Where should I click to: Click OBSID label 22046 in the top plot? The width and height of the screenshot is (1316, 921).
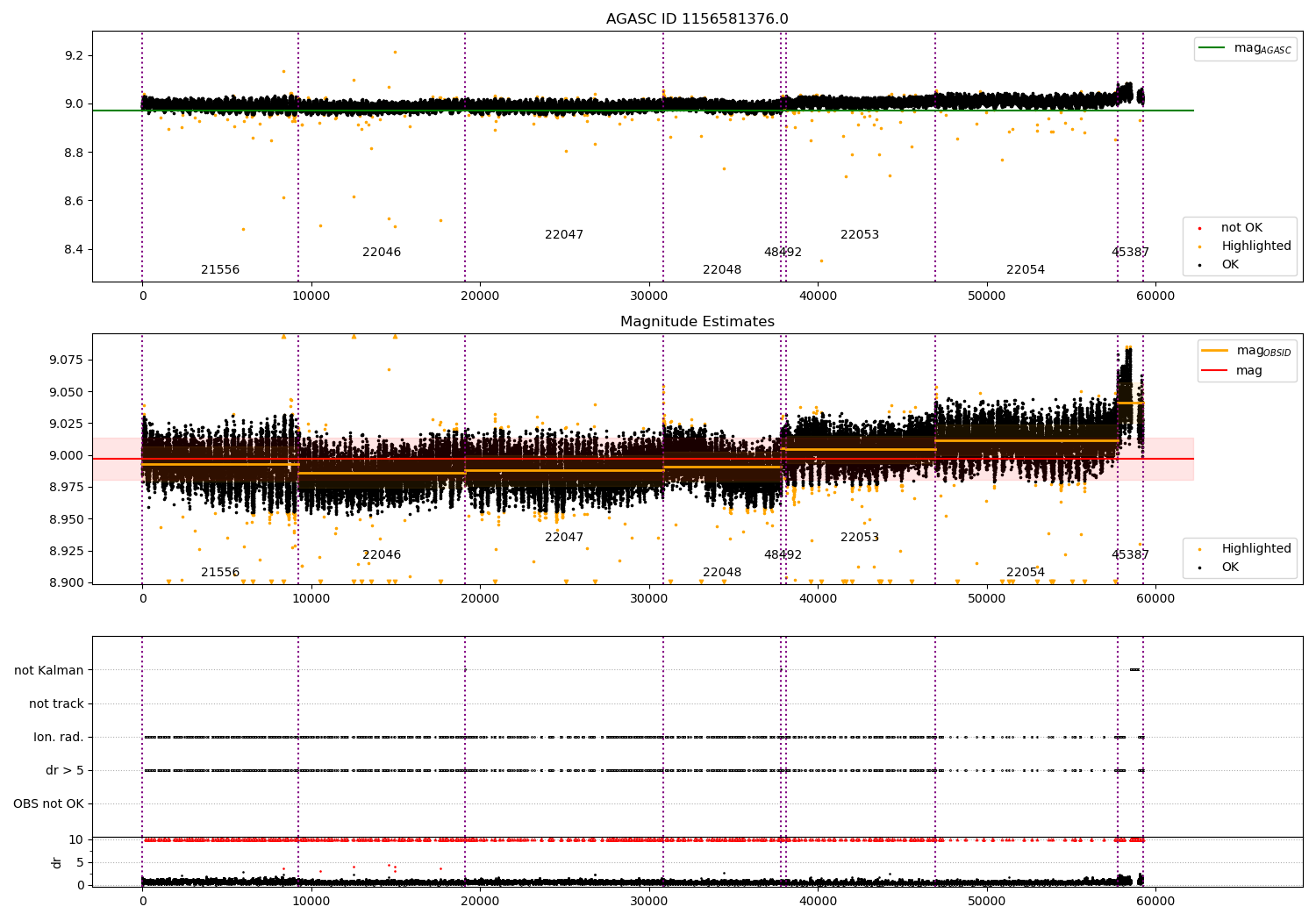coord(382,253)
